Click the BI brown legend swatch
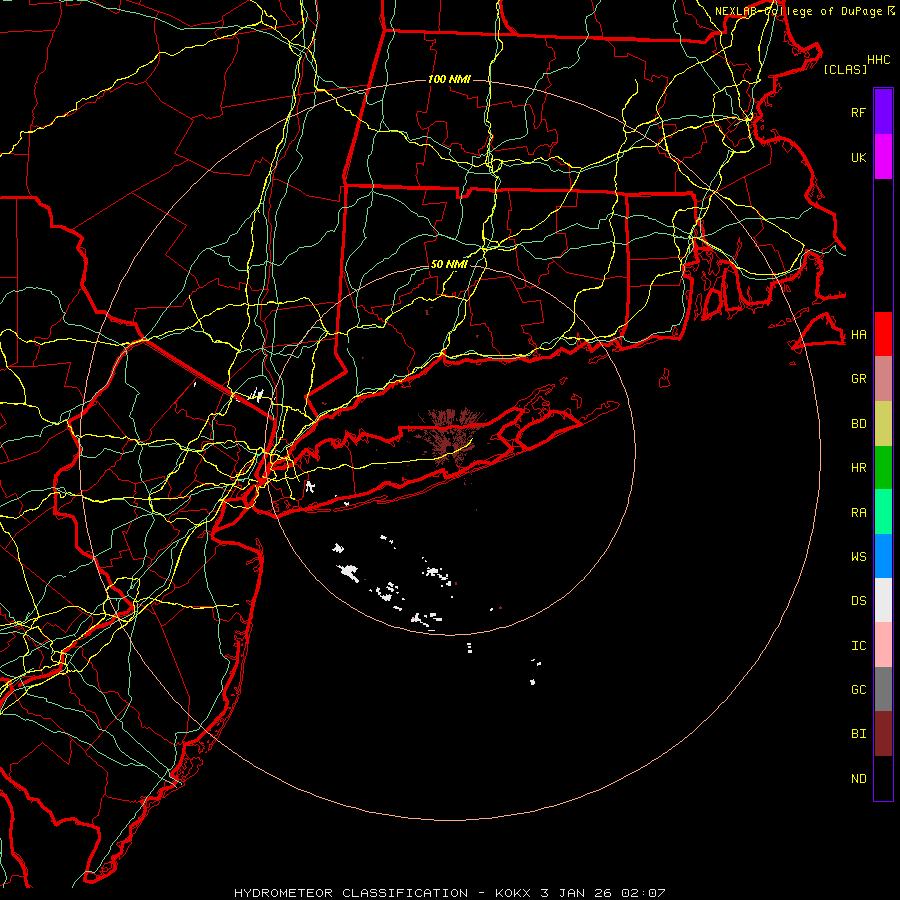Viewport: 900px width, 900px height. (883, 734)
